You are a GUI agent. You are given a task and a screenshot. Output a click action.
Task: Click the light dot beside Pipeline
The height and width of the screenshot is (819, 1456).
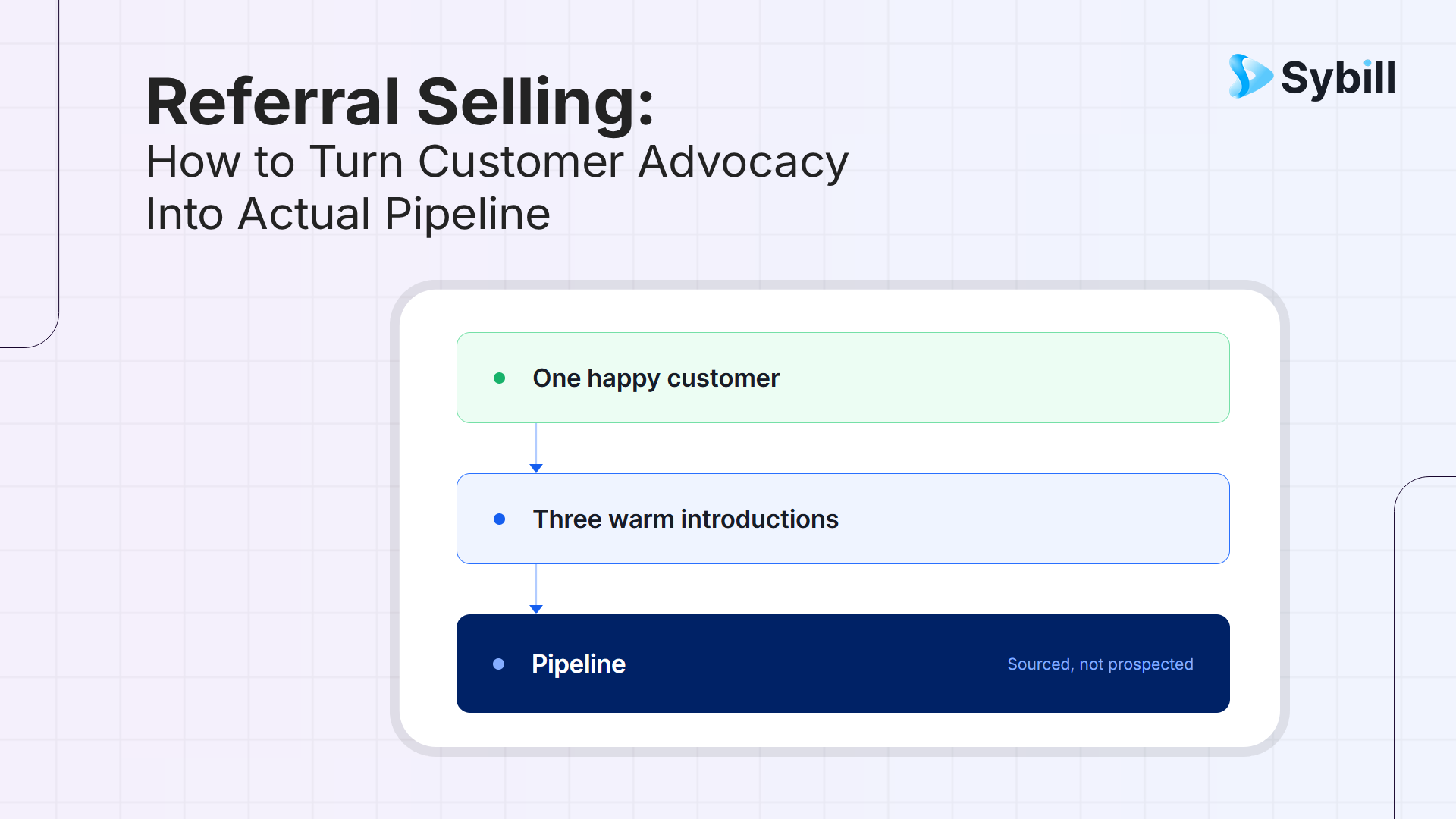click(498, 664)
